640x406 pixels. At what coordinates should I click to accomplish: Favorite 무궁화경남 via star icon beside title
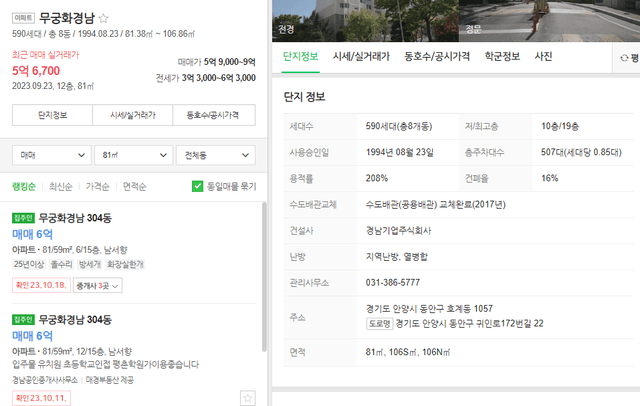point(104,18)
